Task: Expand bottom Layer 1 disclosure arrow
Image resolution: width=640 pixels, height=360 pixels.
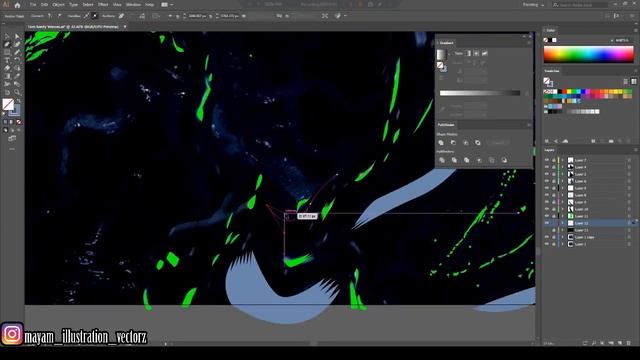Action: tap(563, 244)
